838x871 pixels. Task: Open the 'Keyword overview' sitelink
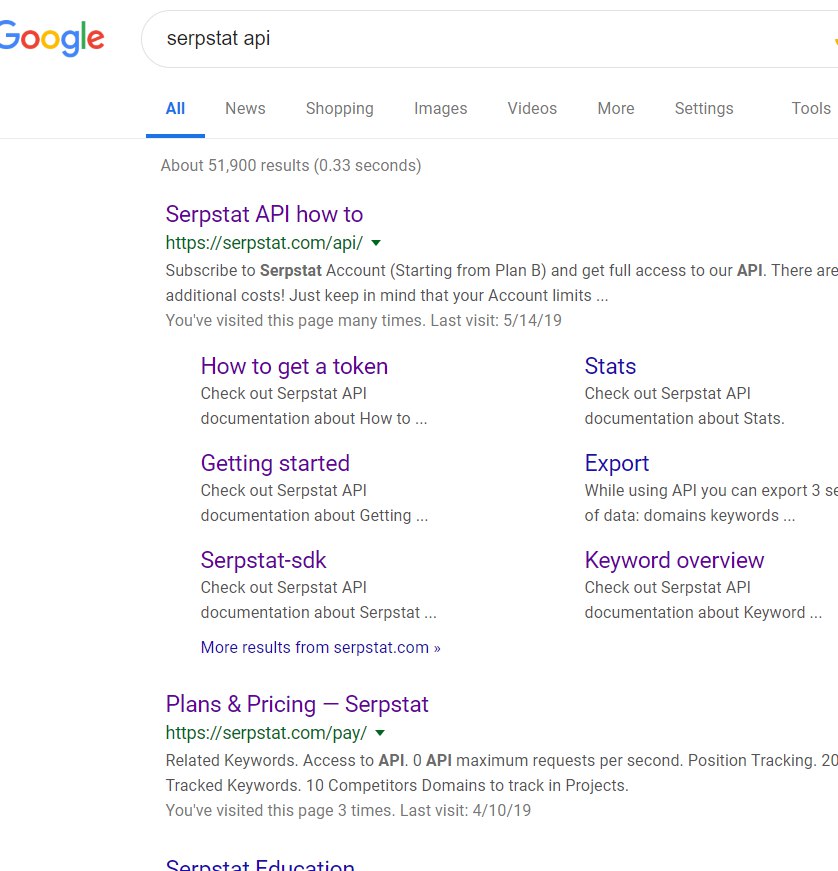point(674,560)
